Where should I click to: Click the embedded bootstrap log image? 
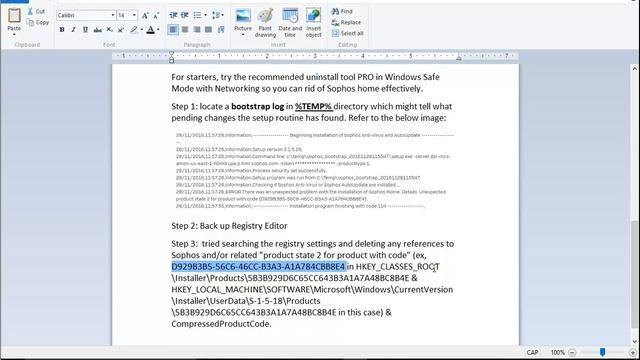pyautogui.click(x=315, y=171)
